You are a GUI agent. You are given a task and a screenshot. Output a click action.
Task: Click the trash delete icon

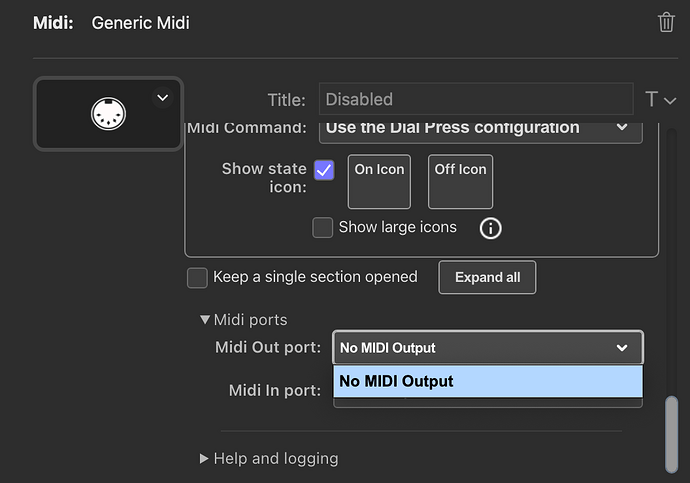(666, 22)
